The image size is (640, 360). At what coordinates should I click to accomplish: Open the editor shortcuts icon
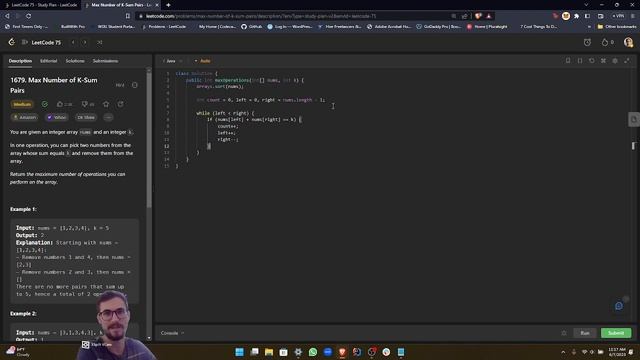click(x=603, y=61)
